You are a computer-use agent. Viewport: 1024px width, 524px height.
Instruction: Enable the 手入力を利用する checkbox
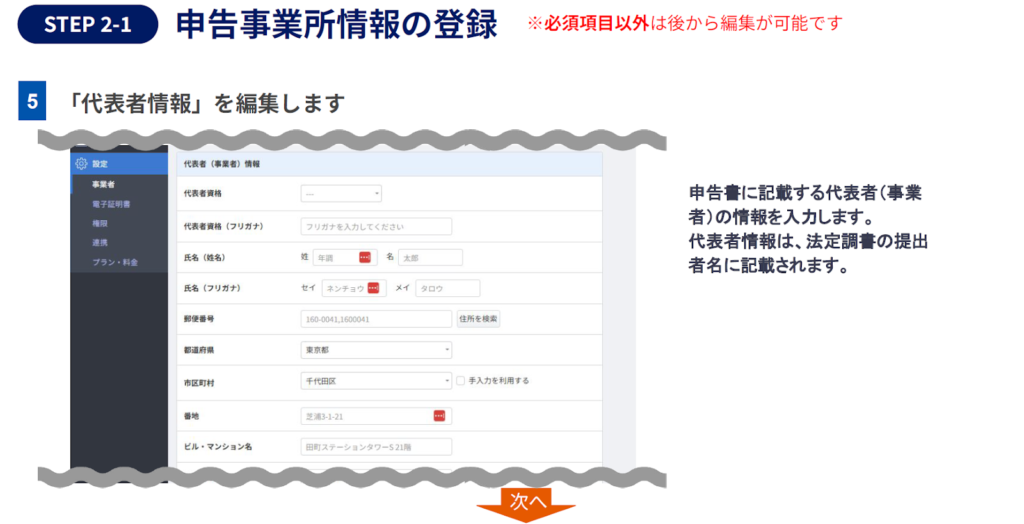[x=461, y=381]
